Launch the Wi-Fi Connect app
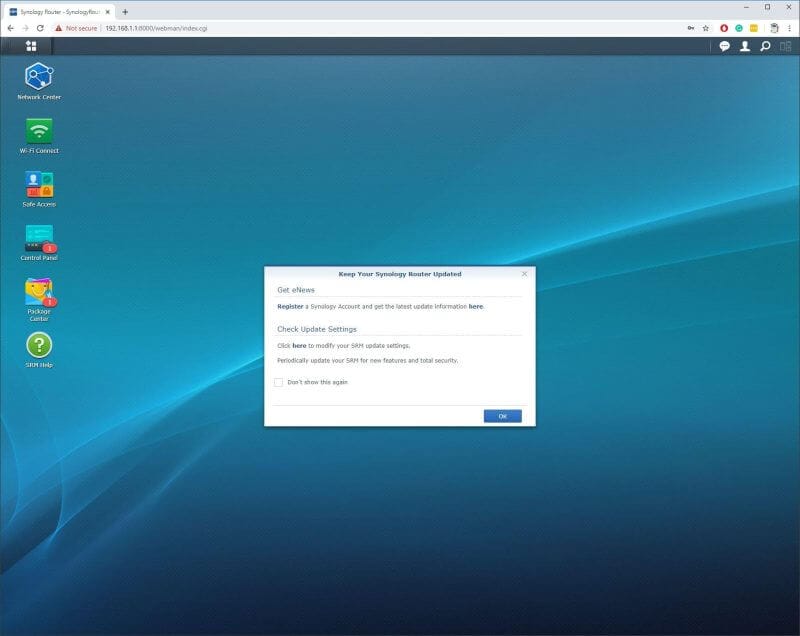 [x=39, y=129]
